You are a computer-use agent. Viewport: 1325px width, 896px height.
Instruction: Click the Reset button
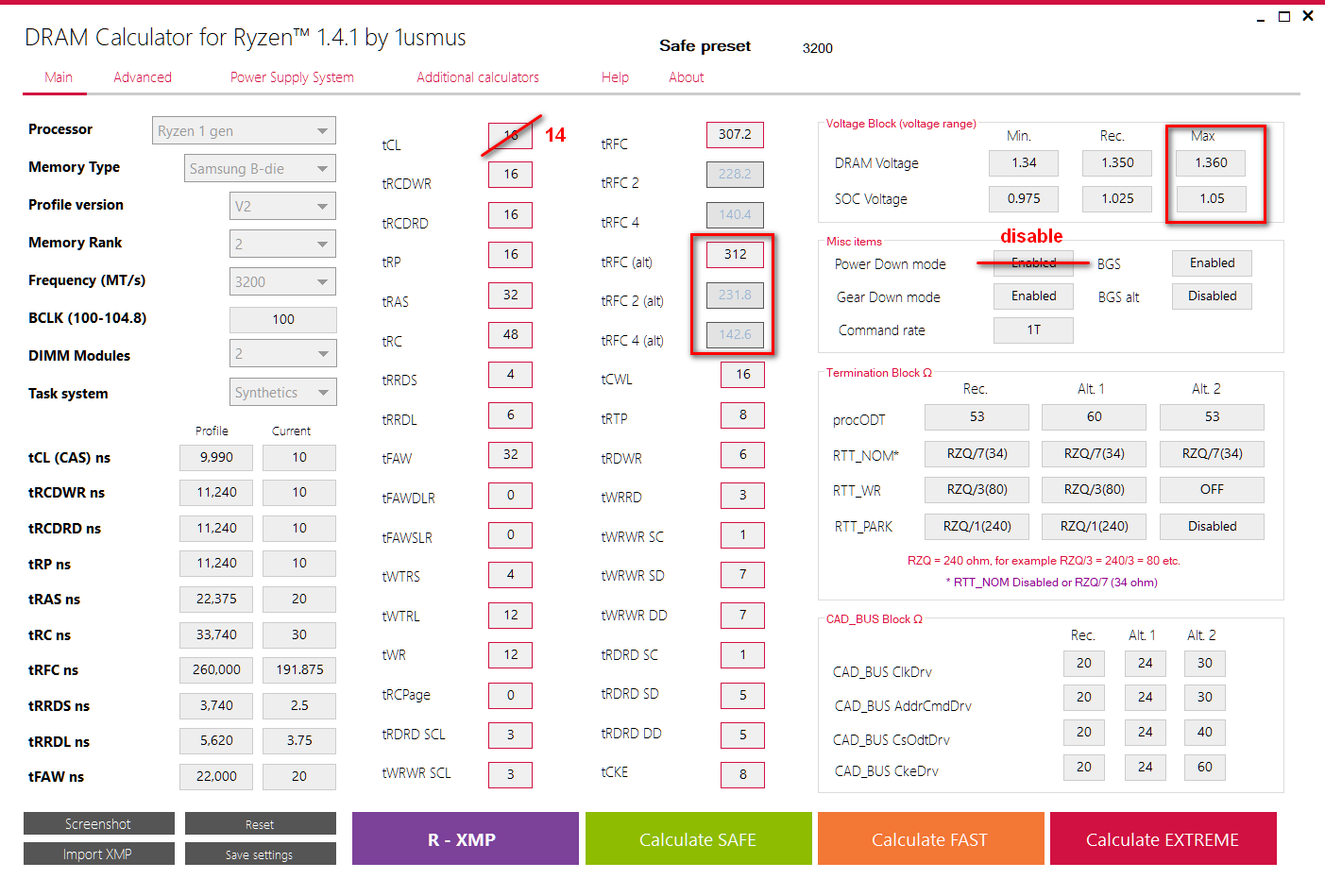[261, 824]
